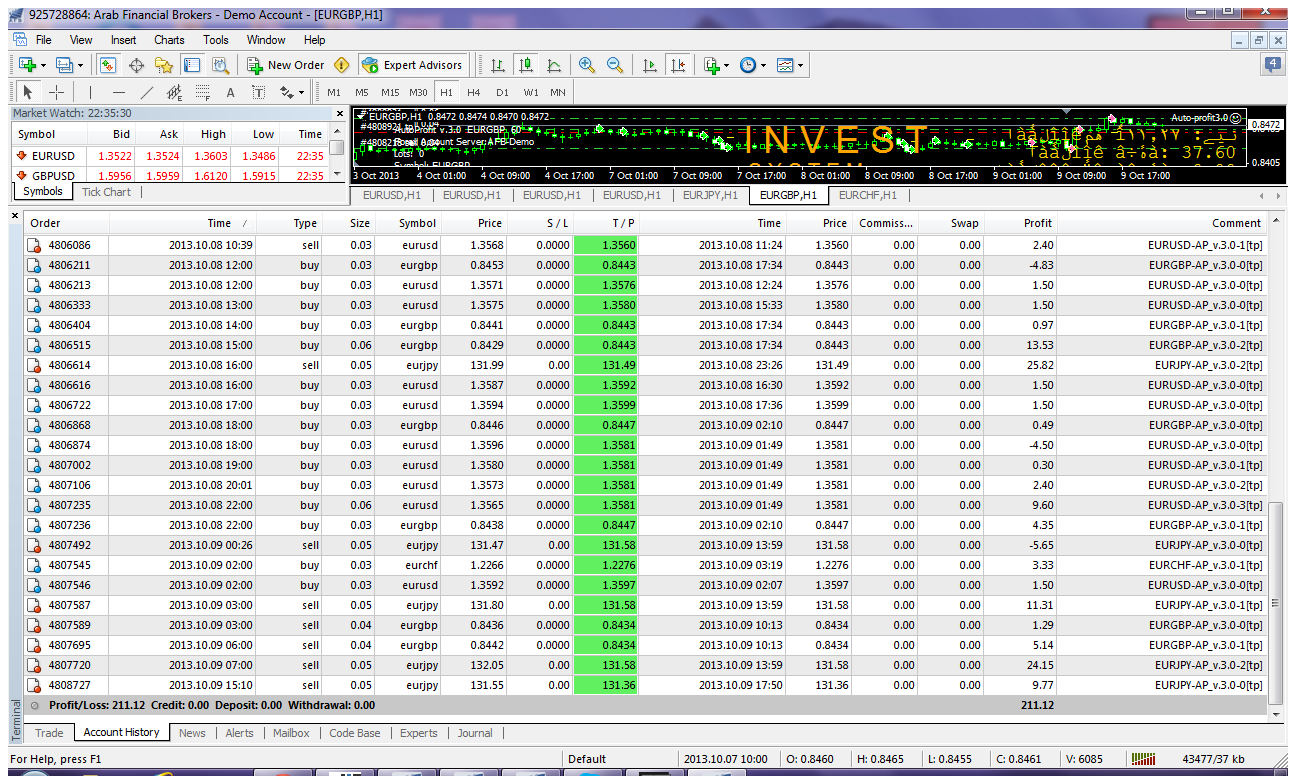
Task: Toggle the Expert Advisors button
Action: coord(412,65)
